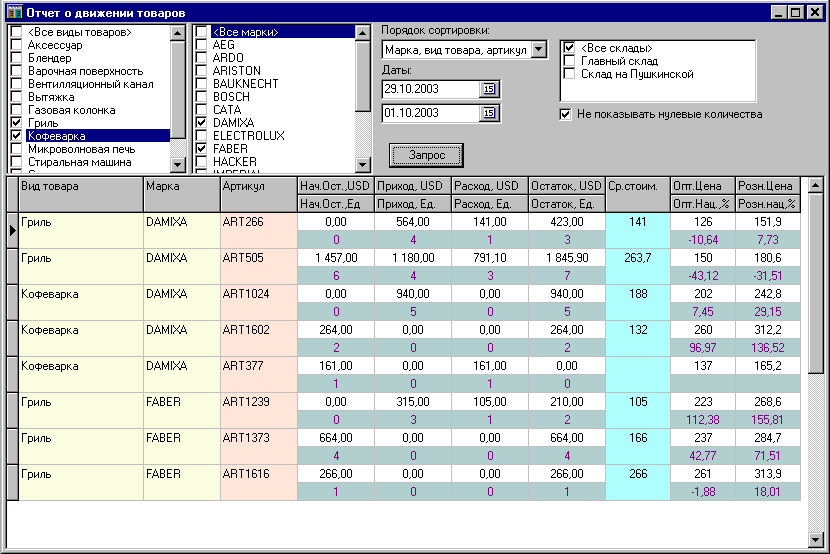Click the Нач.Ост.,USD column header
830x554 pixels.
pos(336,186)
